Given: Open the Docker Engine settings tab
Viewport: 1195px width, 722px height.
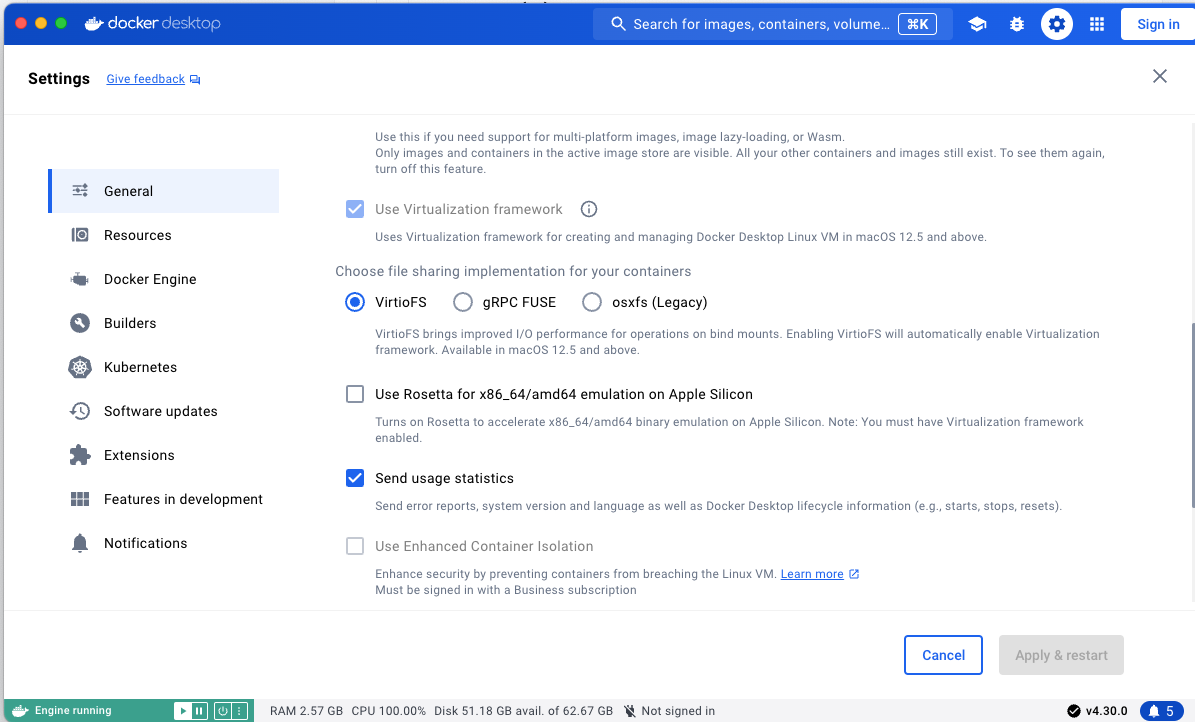Looking at the screenshot, I should click(x=164, y=279).
